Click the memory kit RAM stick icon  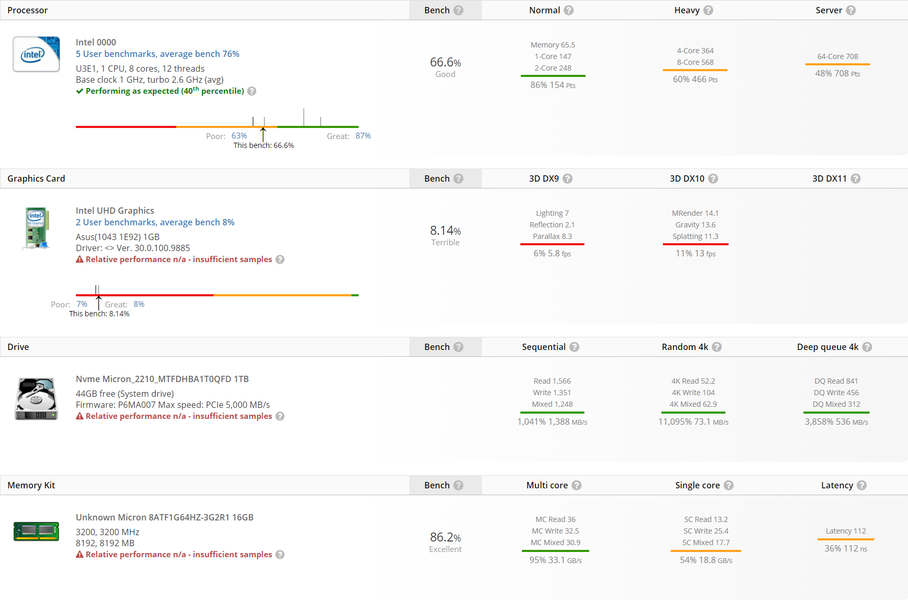tap(36, 531)
